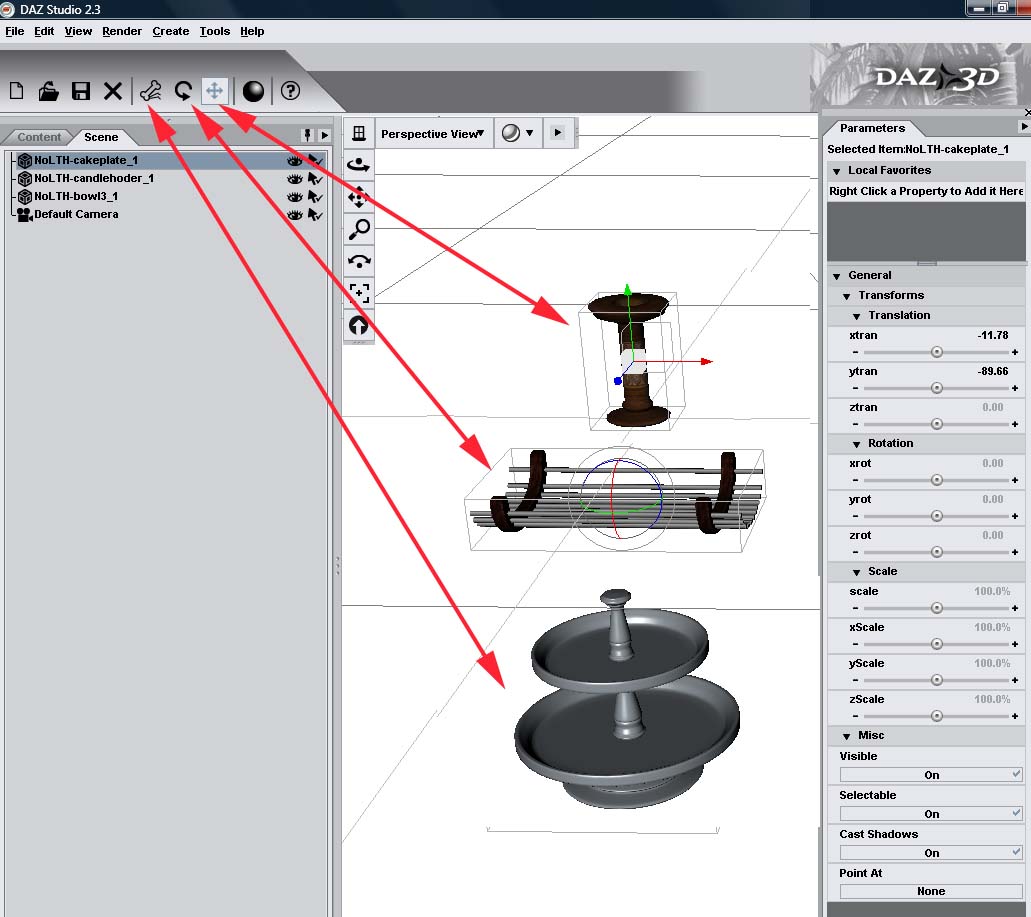Image resolution: width=1031 pixels, height=917 pixels.
Task: Select the Translate tool in the toolbar
Action: point(214,91)
